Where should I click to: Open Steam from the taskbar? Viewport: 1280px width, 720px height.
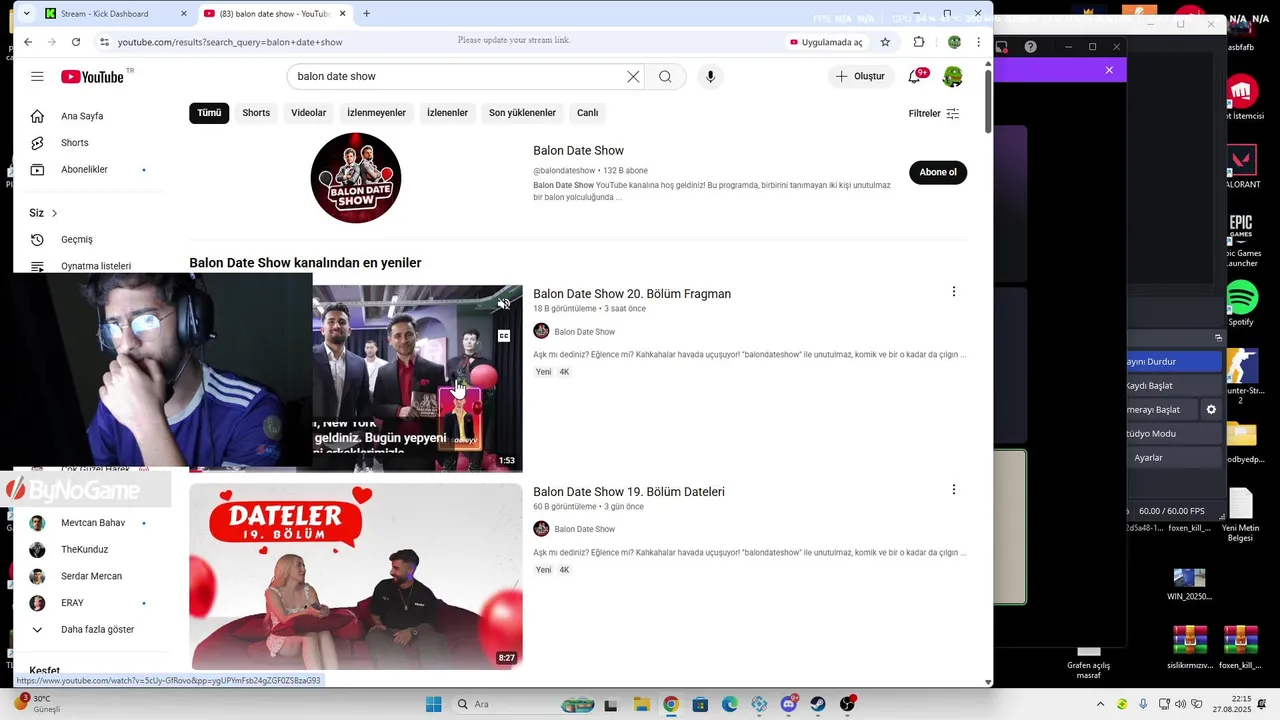click(x=818, y=704)
